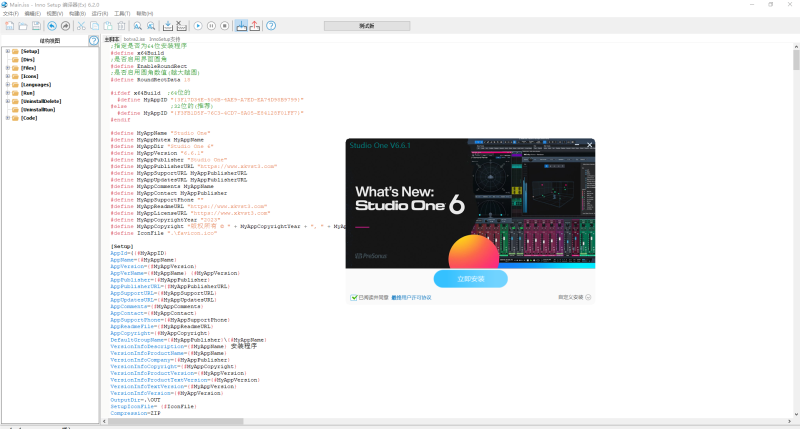Screen dimensions: 800x429
Task: Copy selection using the toolbar copy icon
Action: [94, 26]
